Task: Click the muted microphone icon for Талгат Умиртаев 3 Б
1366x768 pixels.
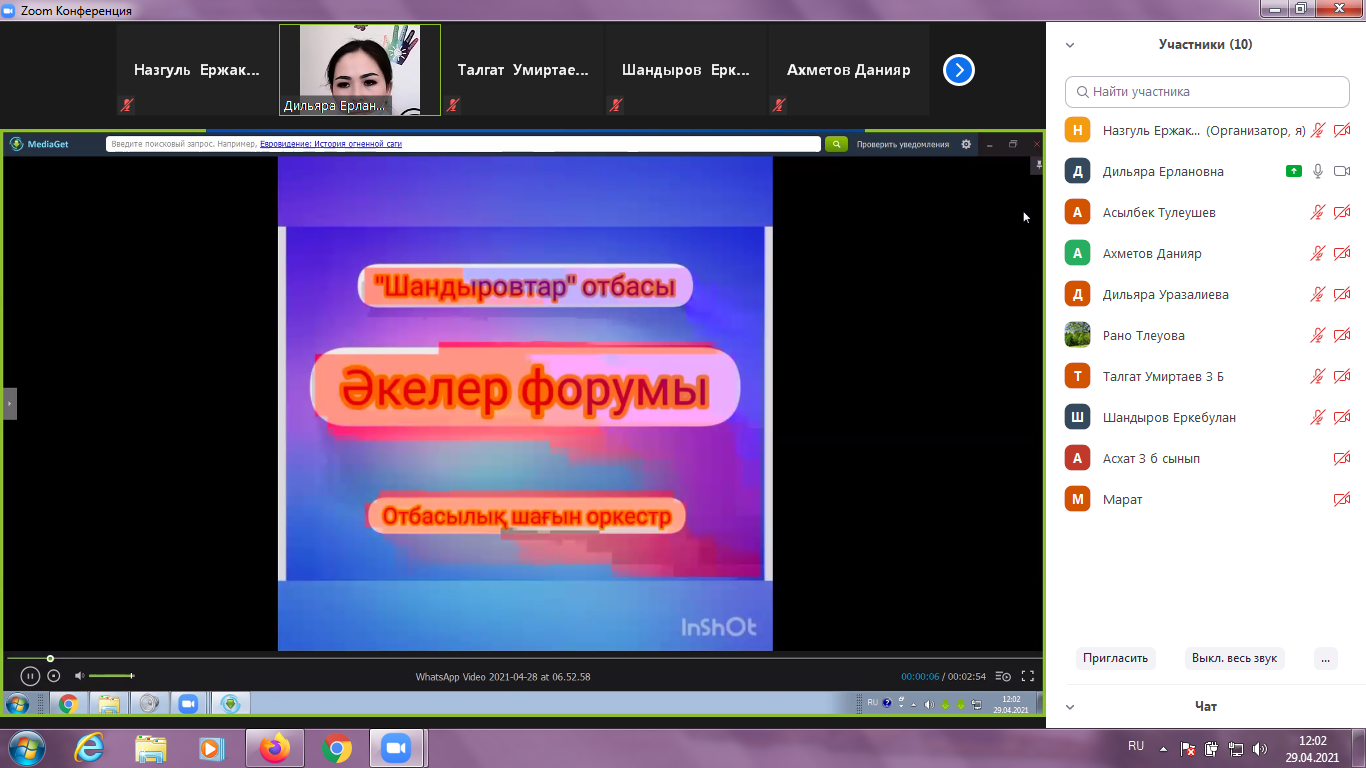Action: click(1318, 376)
